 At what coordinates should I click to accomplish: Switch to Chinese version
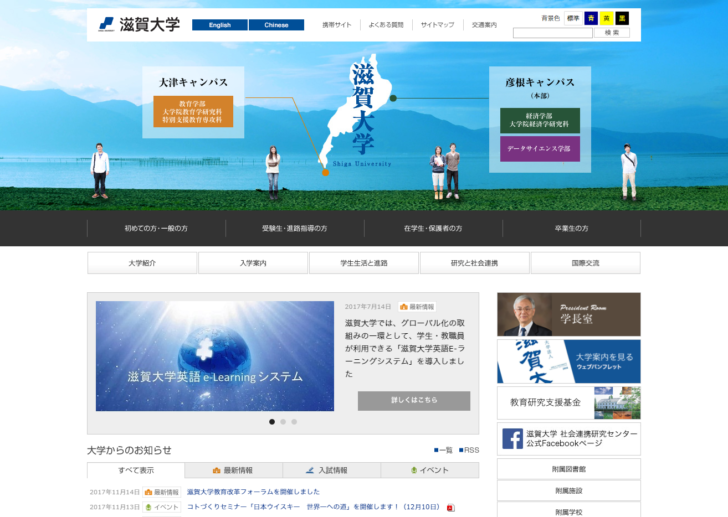pos(276,25)
